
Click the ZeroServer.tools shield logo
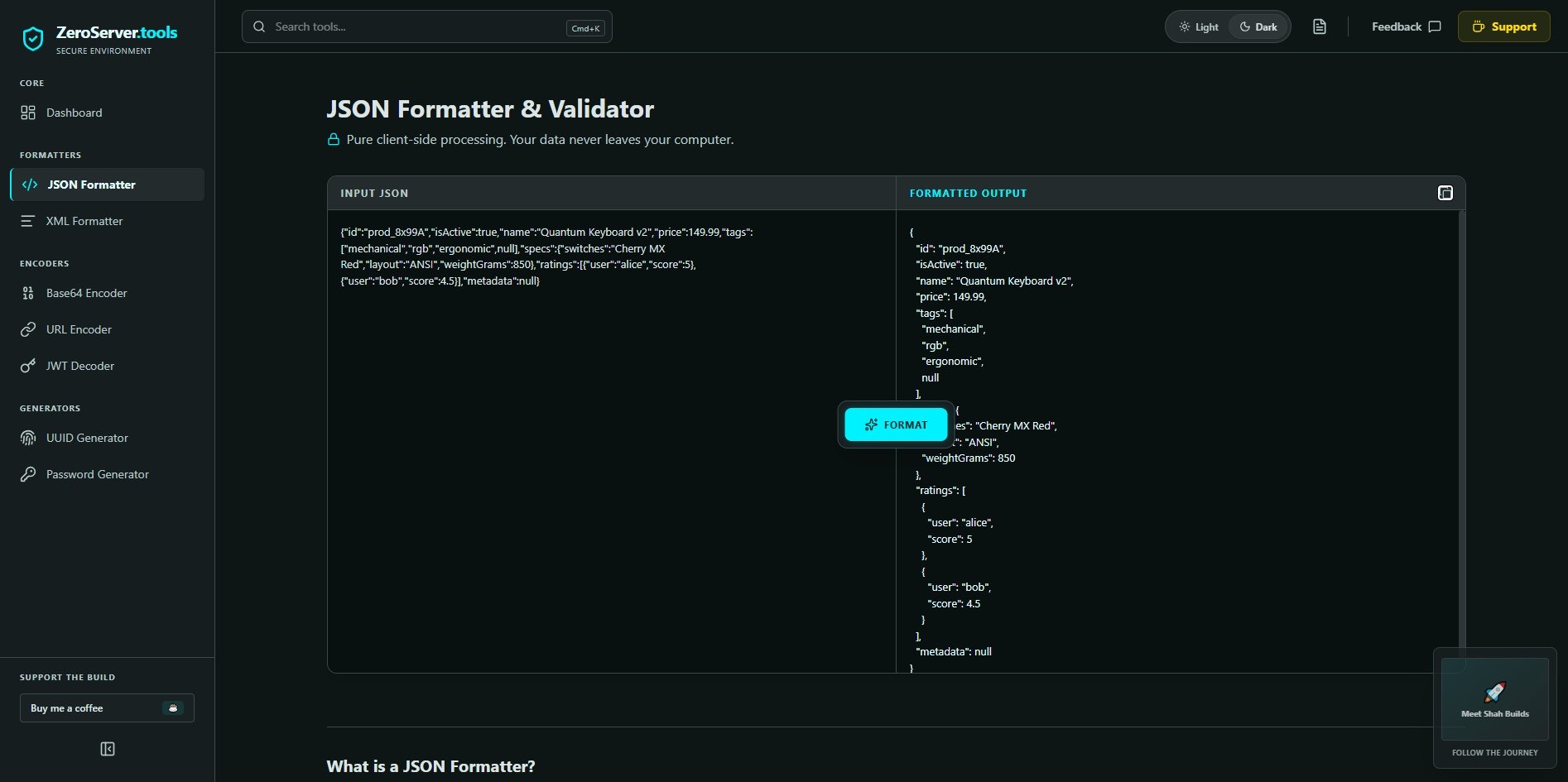click(x=33, y=39)
